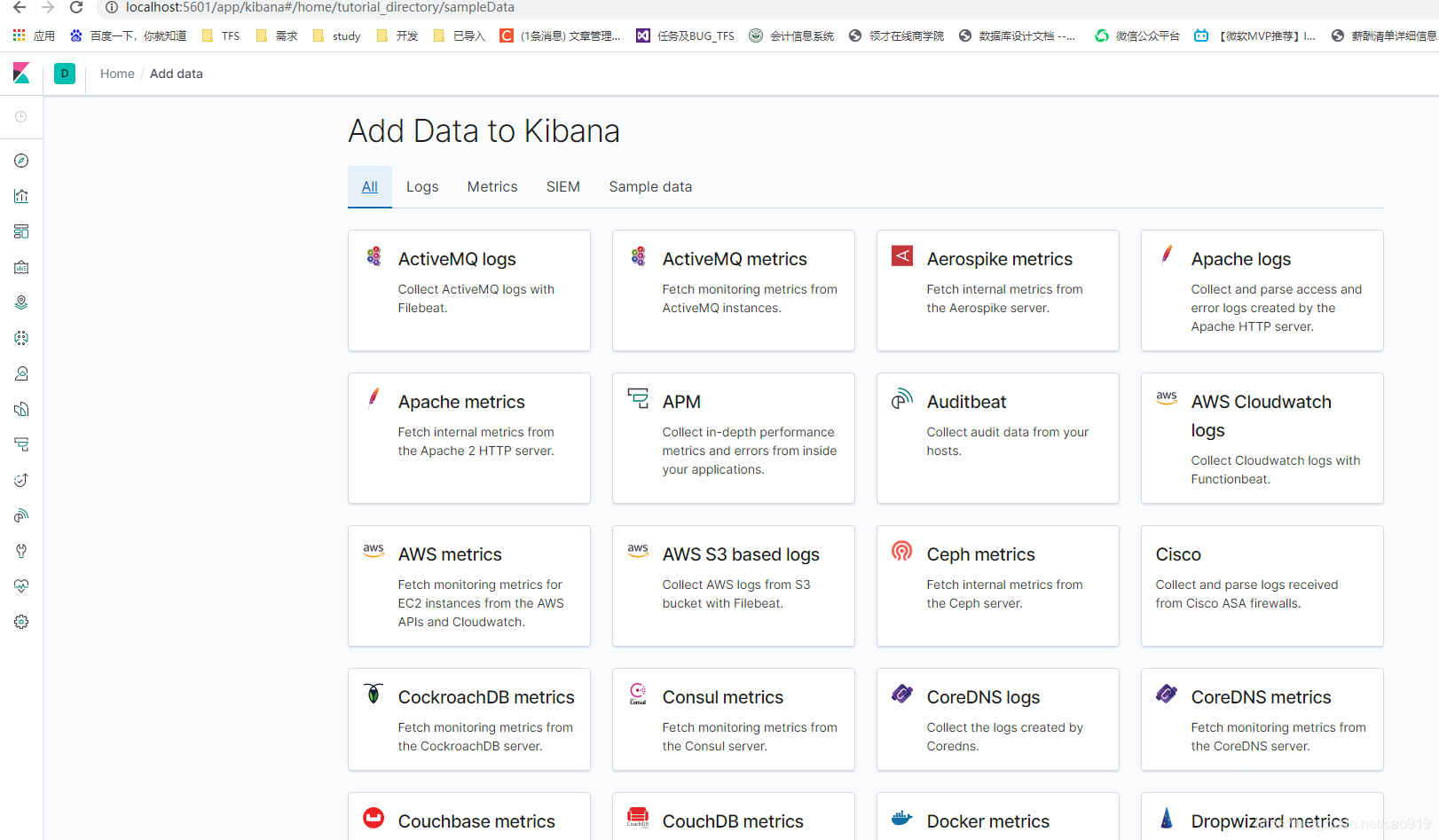Open Stack Monitoring heartbeat icon in sidebar

pos(21,586)
